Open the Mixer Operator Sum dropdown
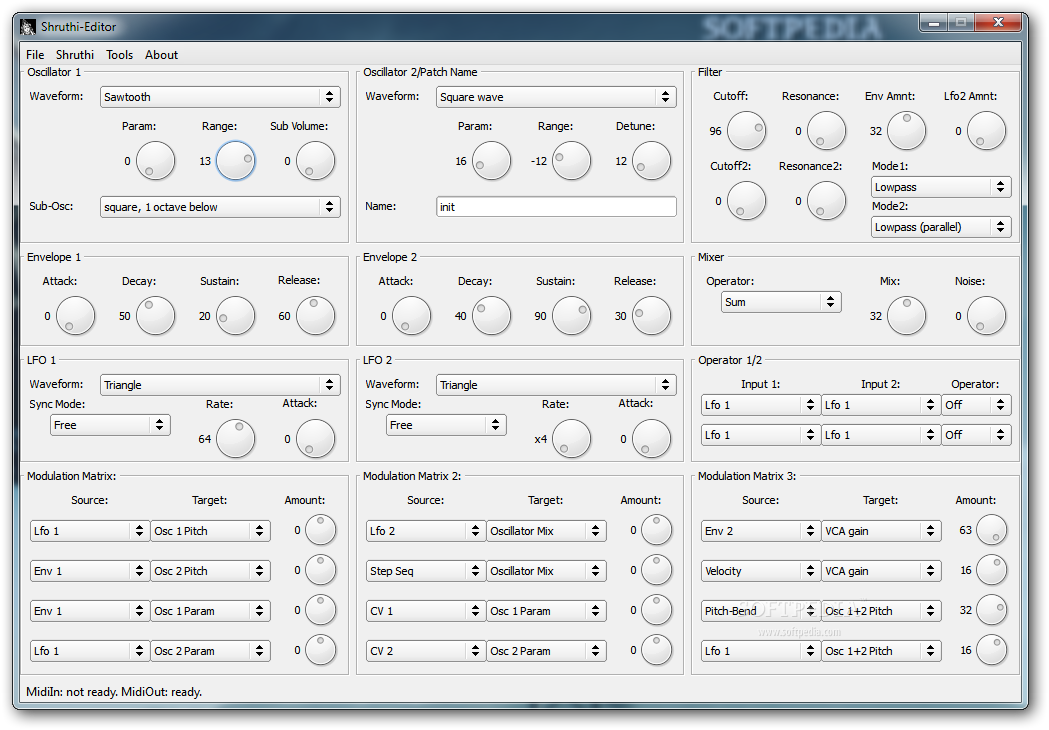Image resolution: width=1049 pixels, height=730 pixels. (x=781, y=302)
